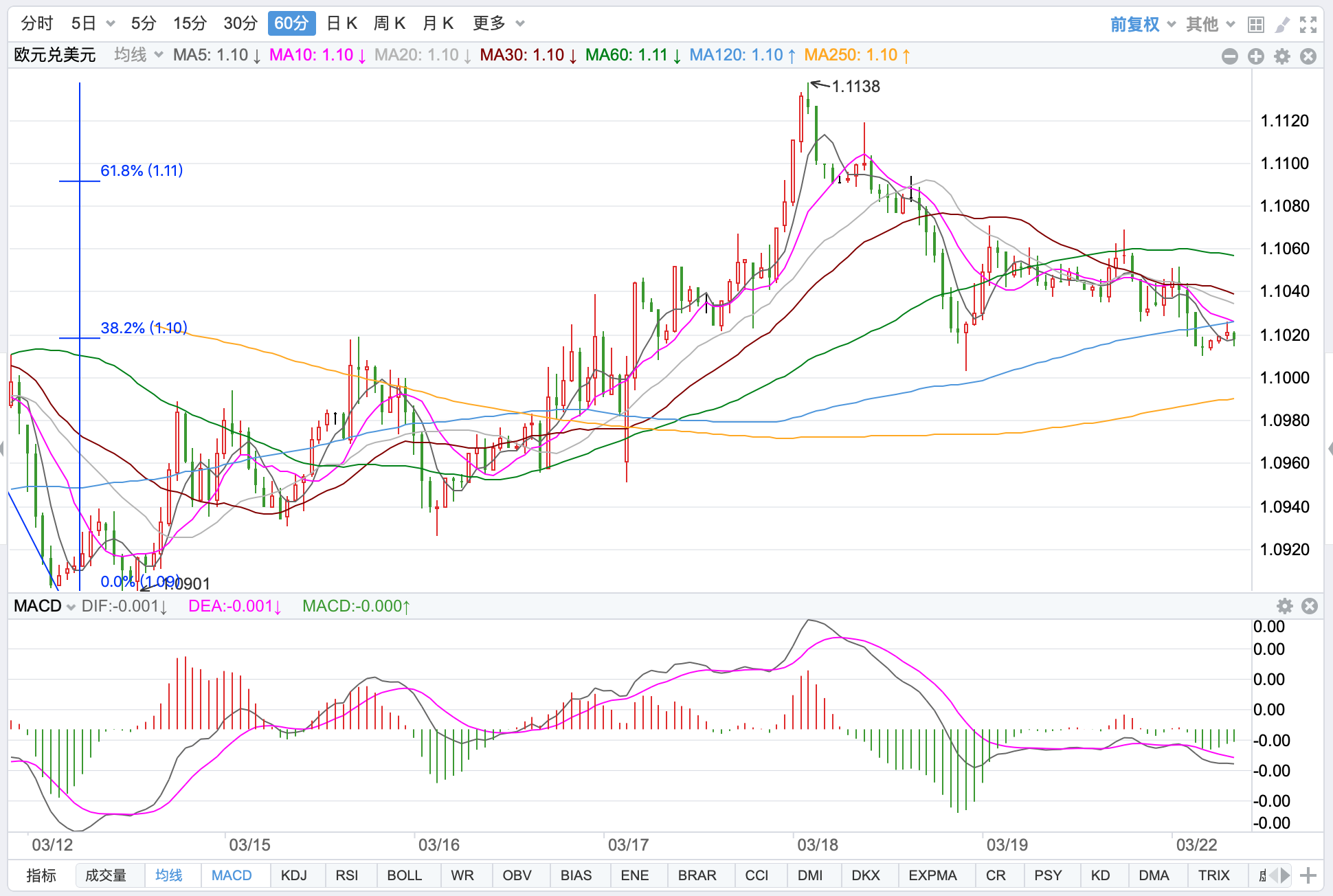Image resolution: width=1333 pixels, height=896 pixels.
Task: Select the 38.2% Fibonacci level label
Action: pyautogui.click(x=144, y=328)
